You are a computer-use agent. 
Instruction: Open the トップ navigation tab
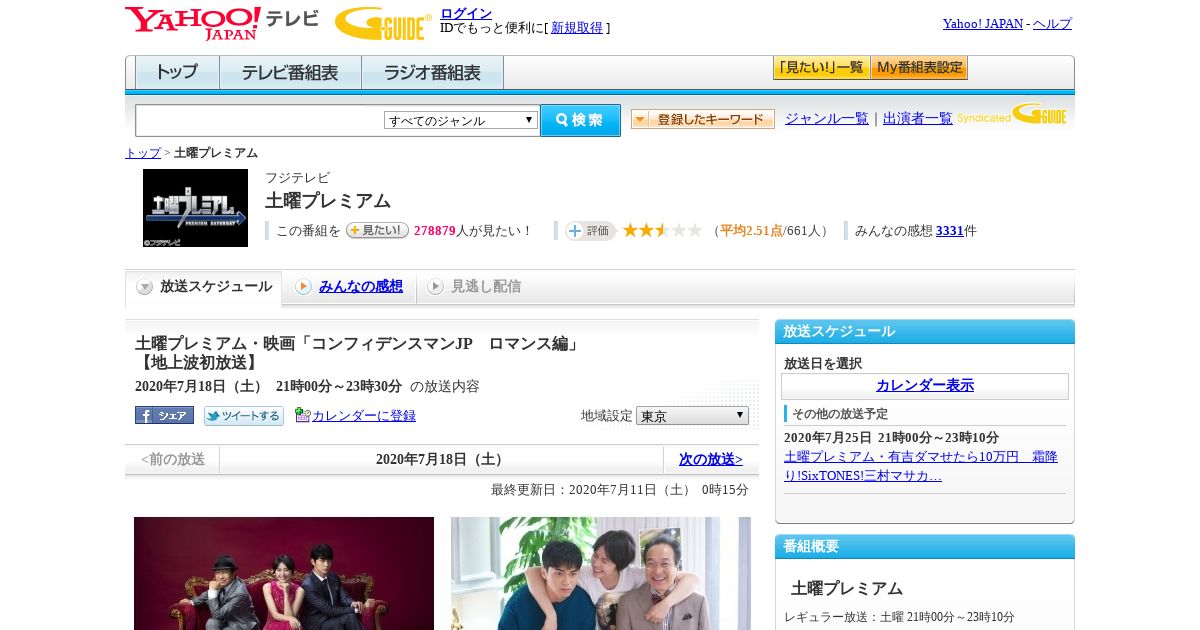pyautogui.click(x=177, y=72)
